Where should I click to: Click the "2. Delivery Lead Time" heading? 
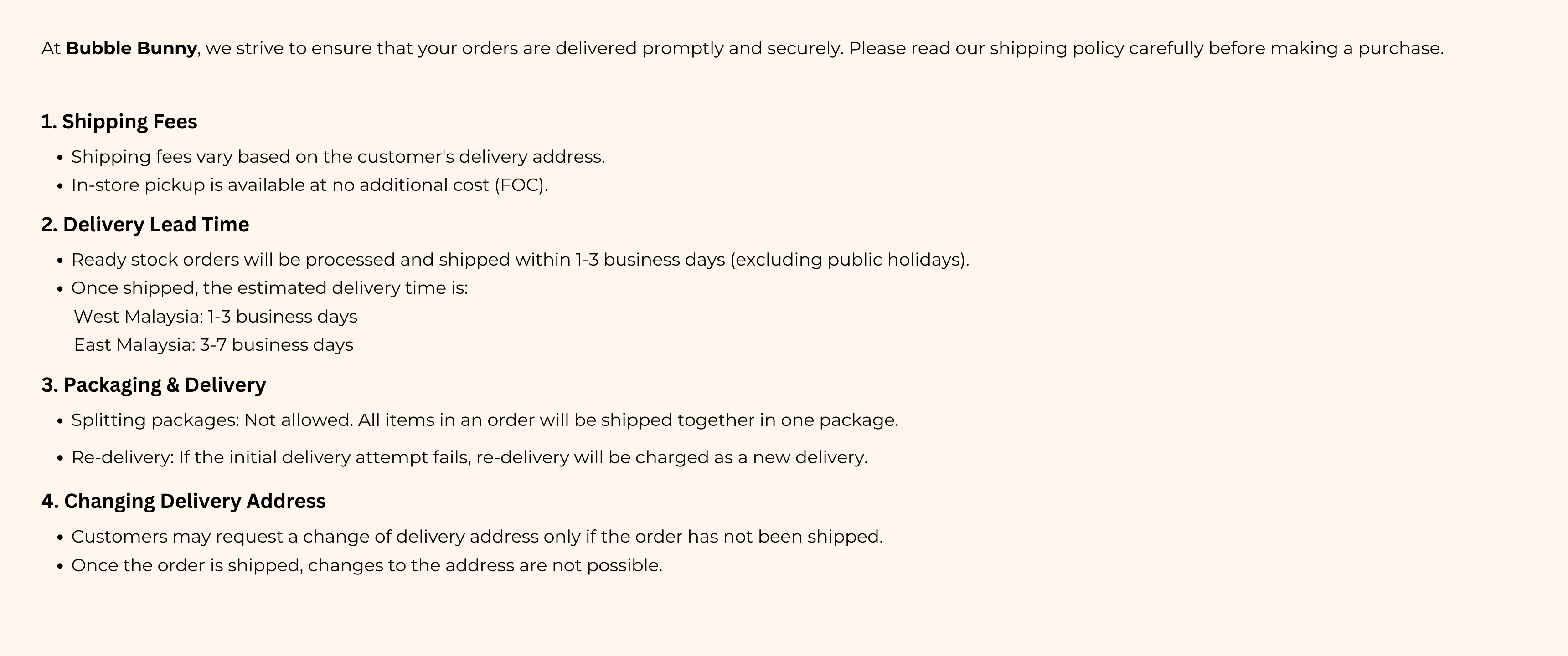pyautogui.click(x=145, y=225)
